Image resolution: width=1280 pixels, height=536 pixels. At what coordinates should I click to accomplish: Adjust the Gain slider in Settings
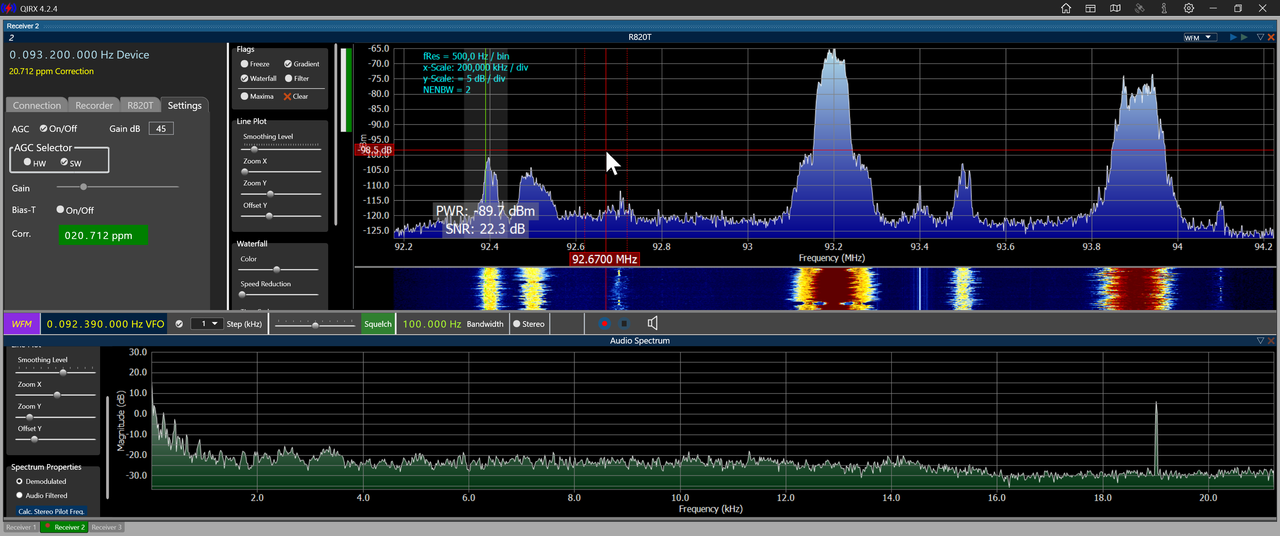tap(117, 187)
